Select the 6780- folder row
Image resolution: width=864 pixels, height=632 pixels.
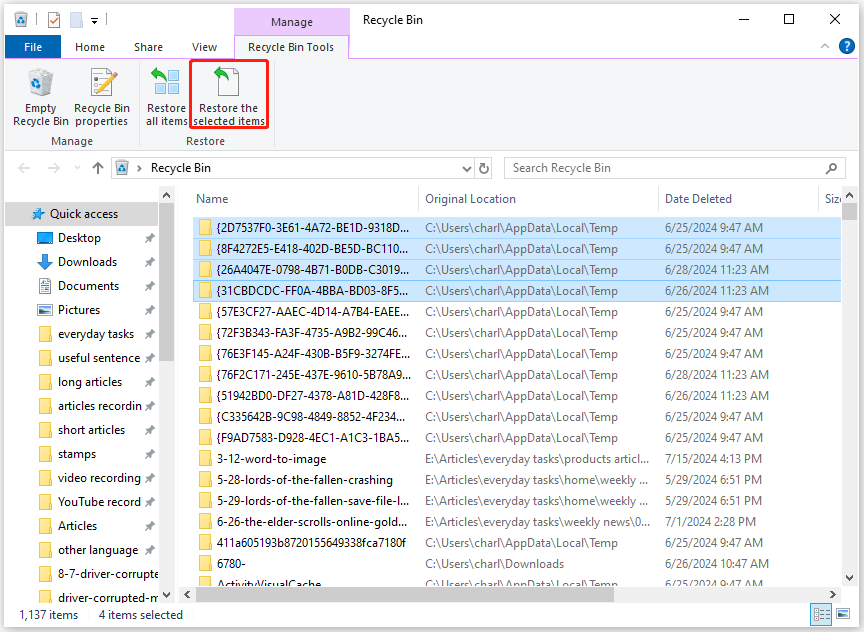point(517,564)
